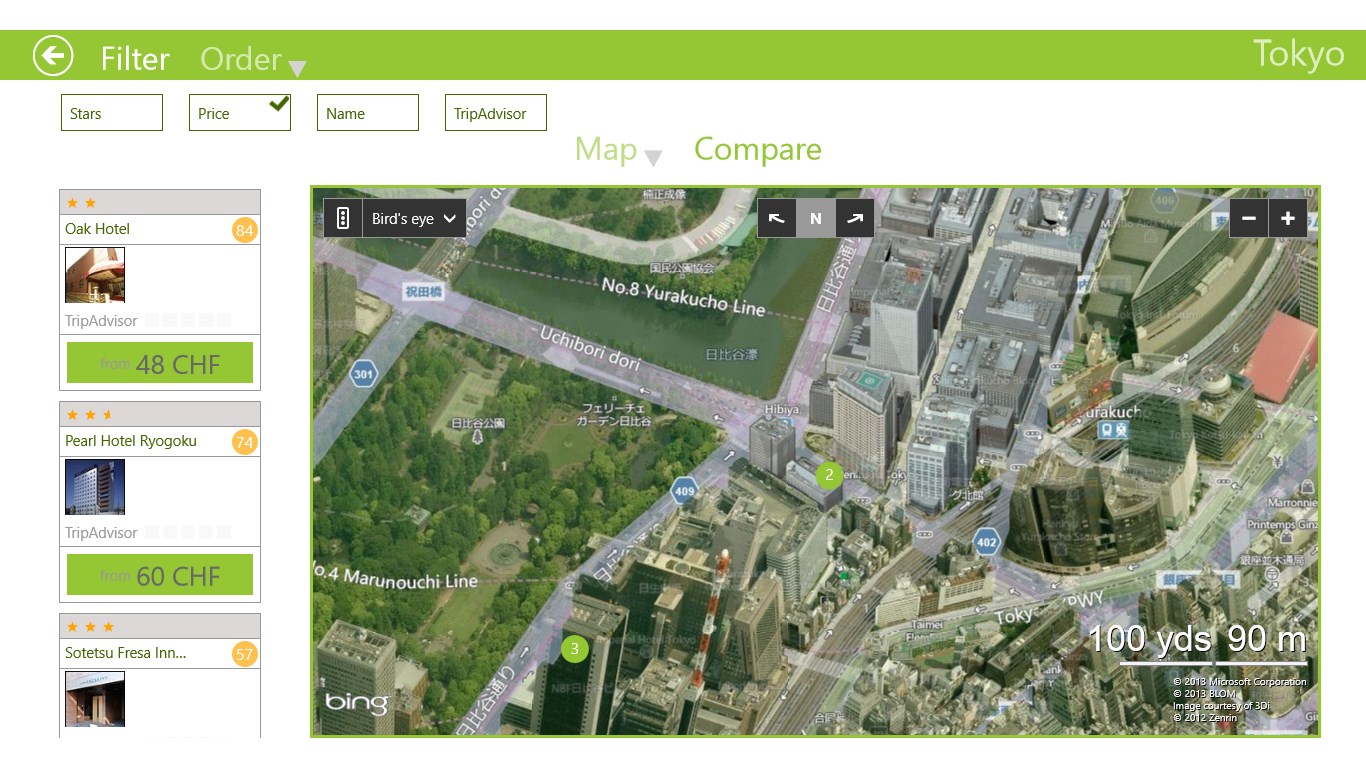Zoom in the map with plus button
1366x768 pixels.
[x=1288, y=218]
